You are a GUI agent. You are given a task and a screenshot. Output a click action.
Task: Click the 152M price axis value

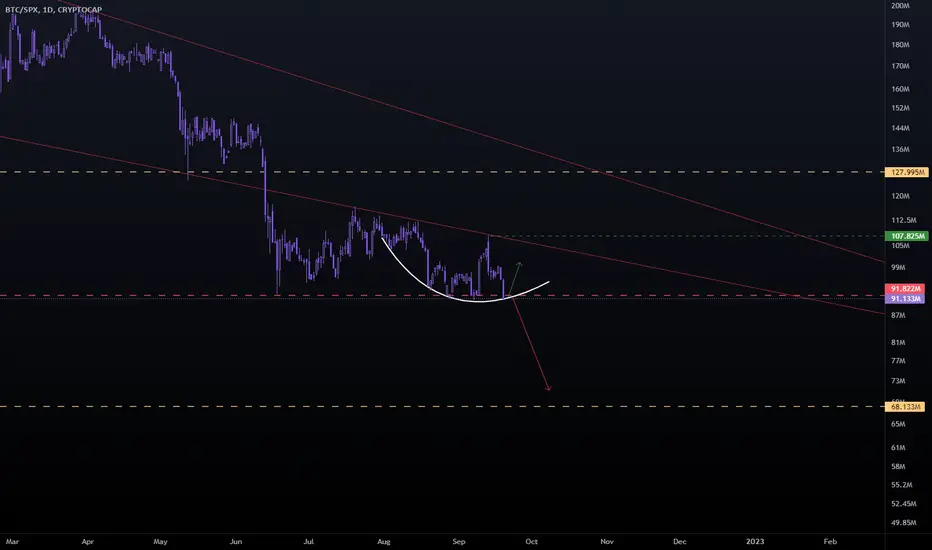[x=900, y=108]
